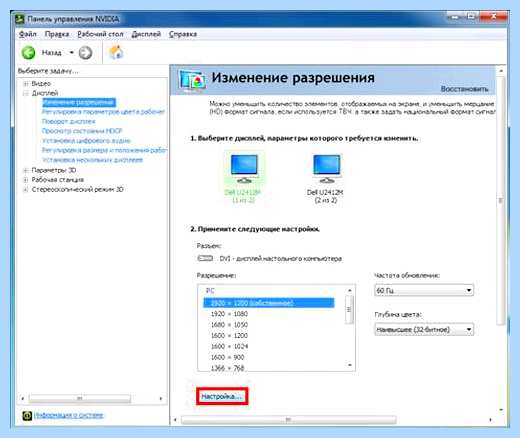Select resolution 1600 x 1024
520x438 pixels.
coord(229,346)
